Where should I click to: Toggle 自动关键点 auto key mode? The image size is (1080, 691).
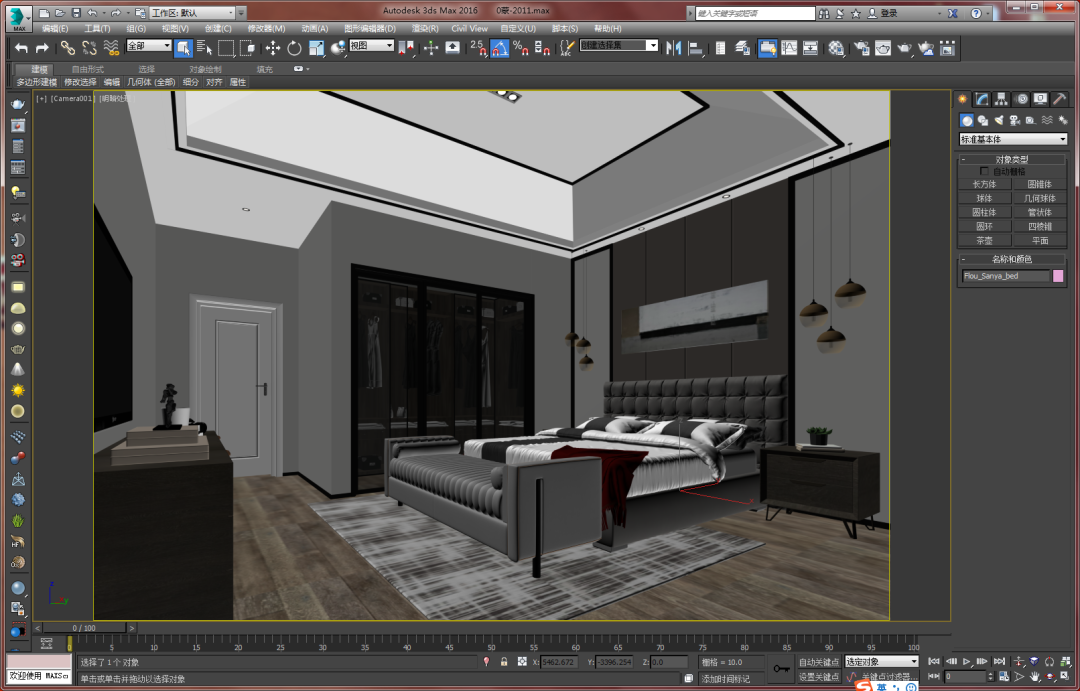(x=818, y=662)
